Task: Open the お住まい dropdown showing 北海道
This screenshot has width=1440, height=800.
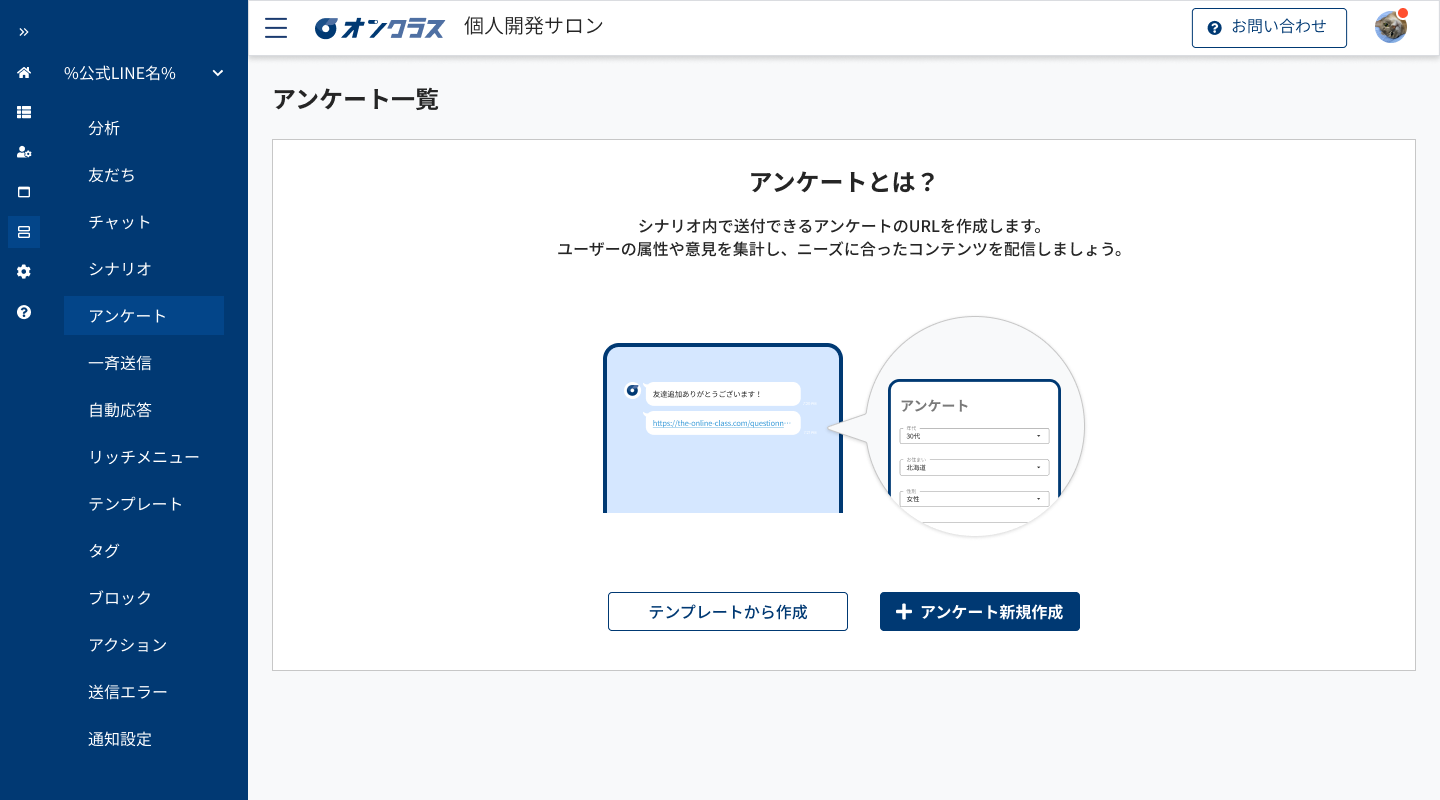Action: click(x=973, y=467)
